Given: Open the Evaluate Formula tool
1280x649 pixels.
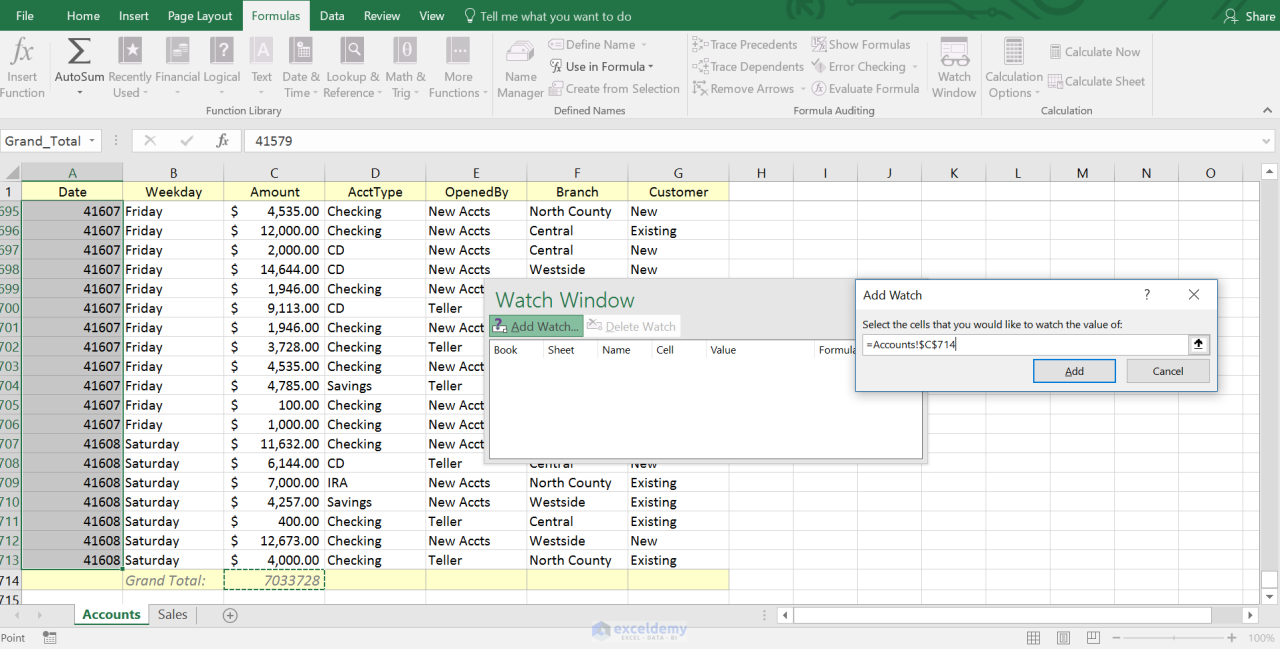Looking at the screenshot, I should pyautogui.click(x=866, y=88).
